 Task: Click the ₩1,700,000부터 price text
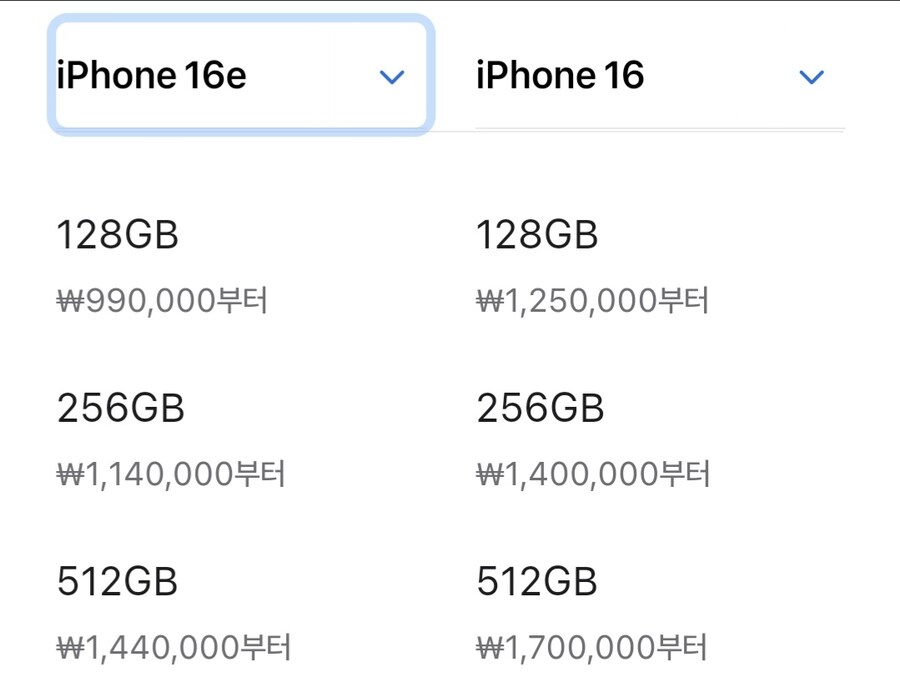(x=592, y=647)
